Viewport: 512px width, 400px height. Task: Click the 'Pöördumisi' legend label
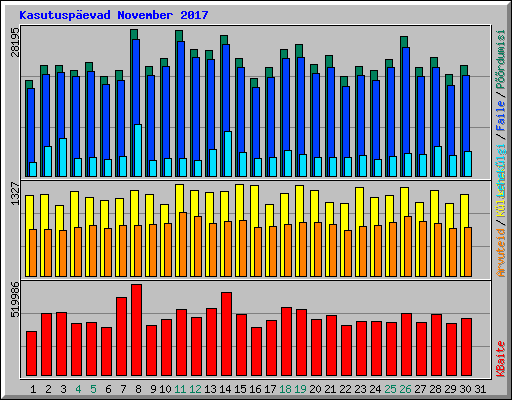501,60
